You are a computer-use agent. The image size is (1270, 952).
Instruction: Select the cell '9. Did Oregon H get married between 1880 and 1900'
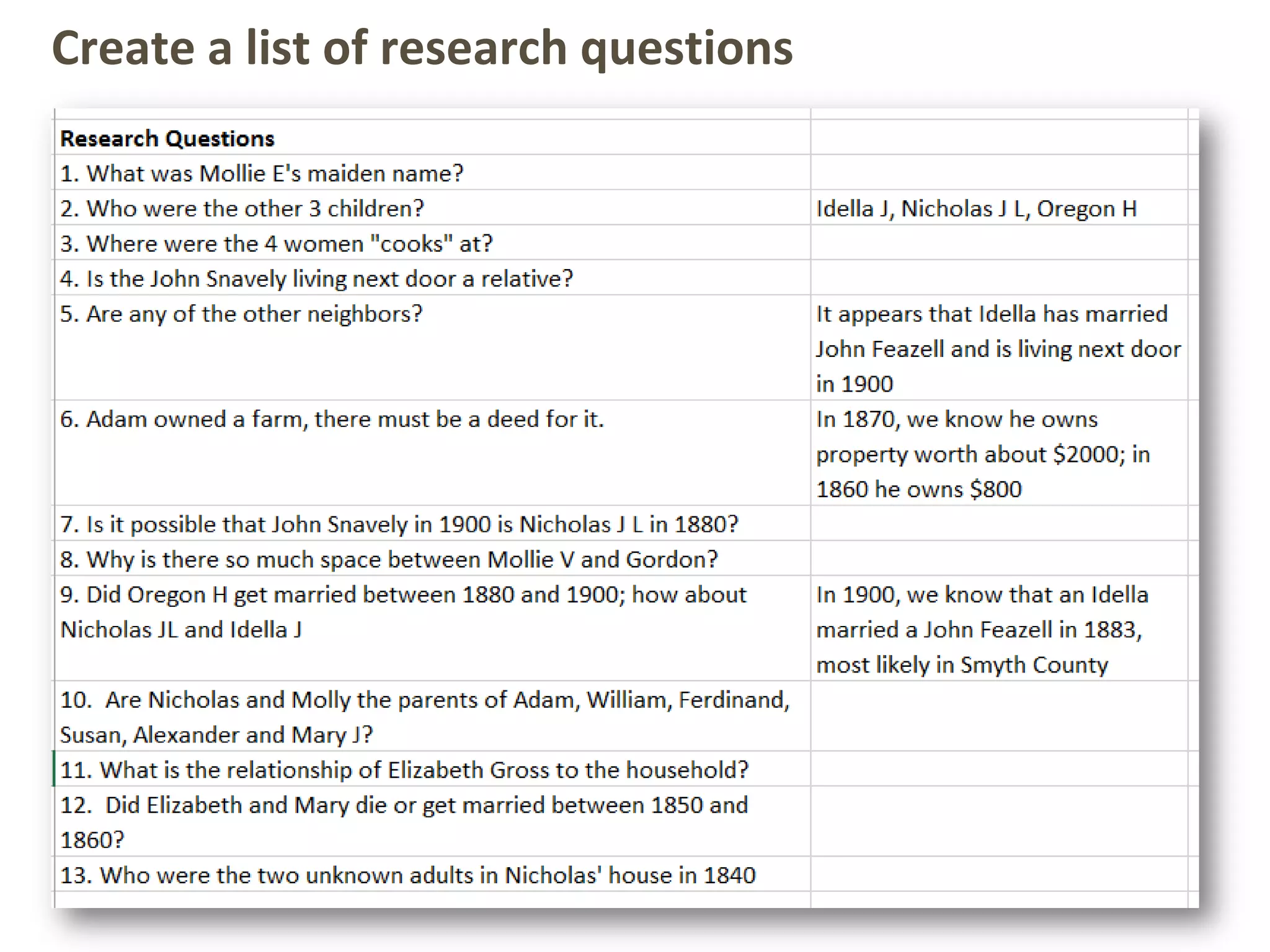click(x=432, y=628)
